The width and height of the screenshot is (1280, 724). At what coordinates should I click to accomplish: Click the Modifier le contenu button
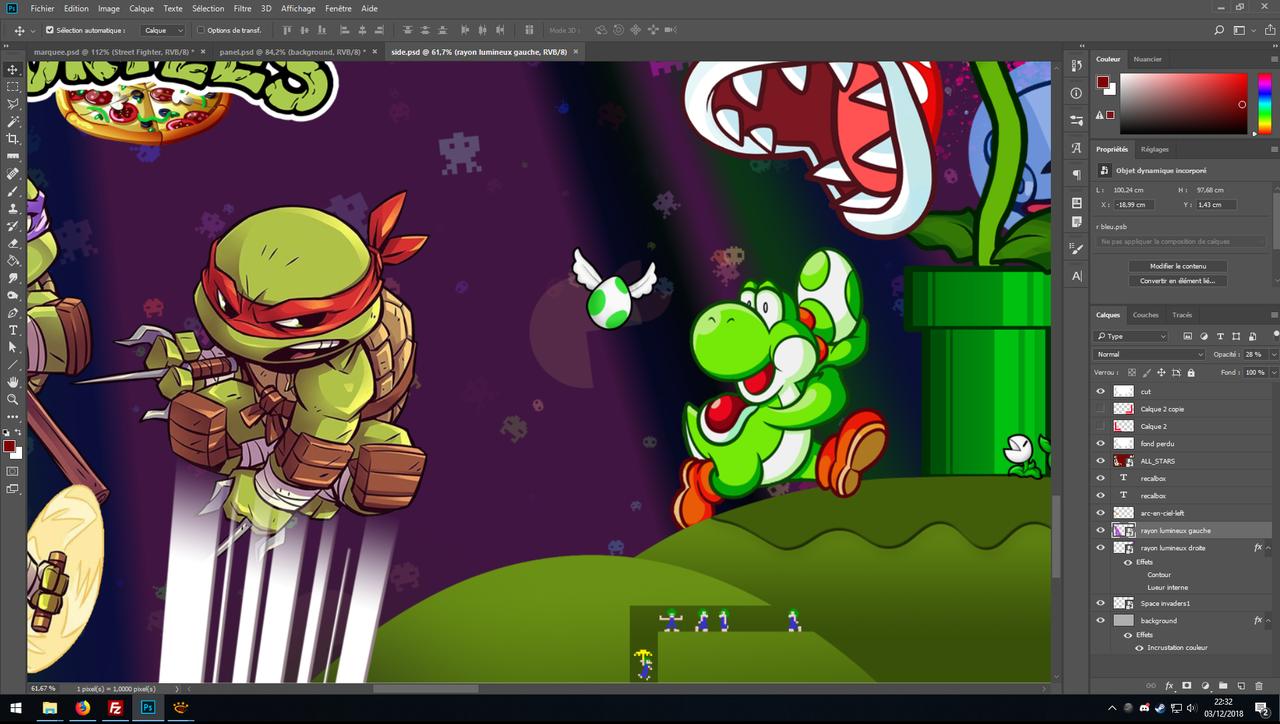[1180, 266]
